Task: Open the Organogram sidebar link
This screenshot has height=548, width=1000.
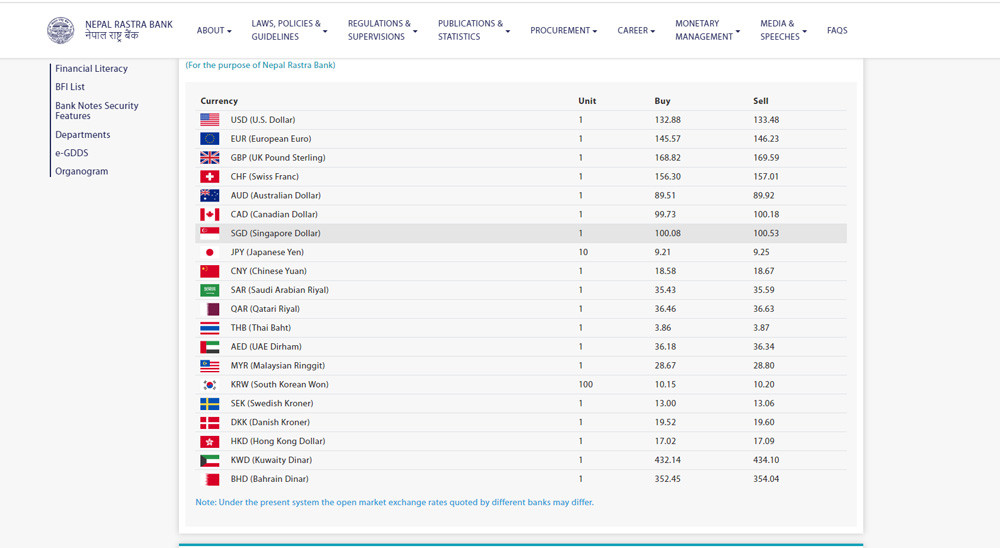Action: [x=82, y=171]
